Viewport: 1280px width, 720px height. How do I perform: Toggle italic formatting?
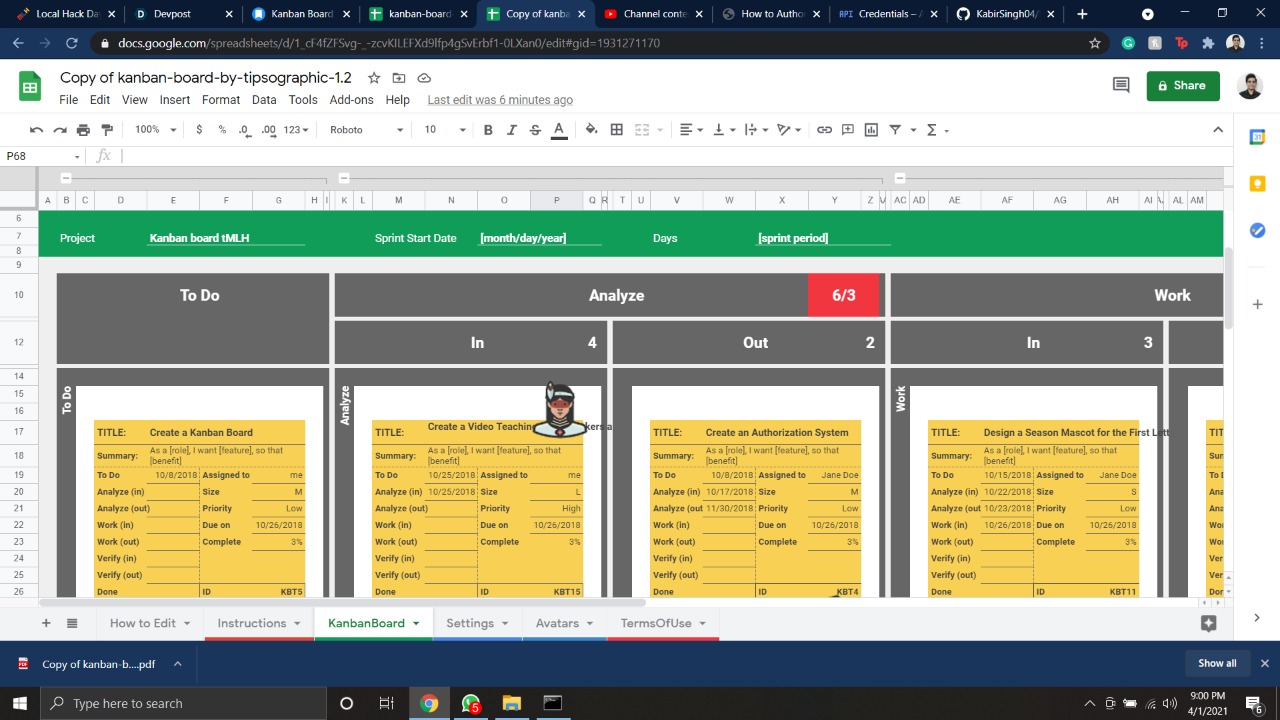coord(511,129)
